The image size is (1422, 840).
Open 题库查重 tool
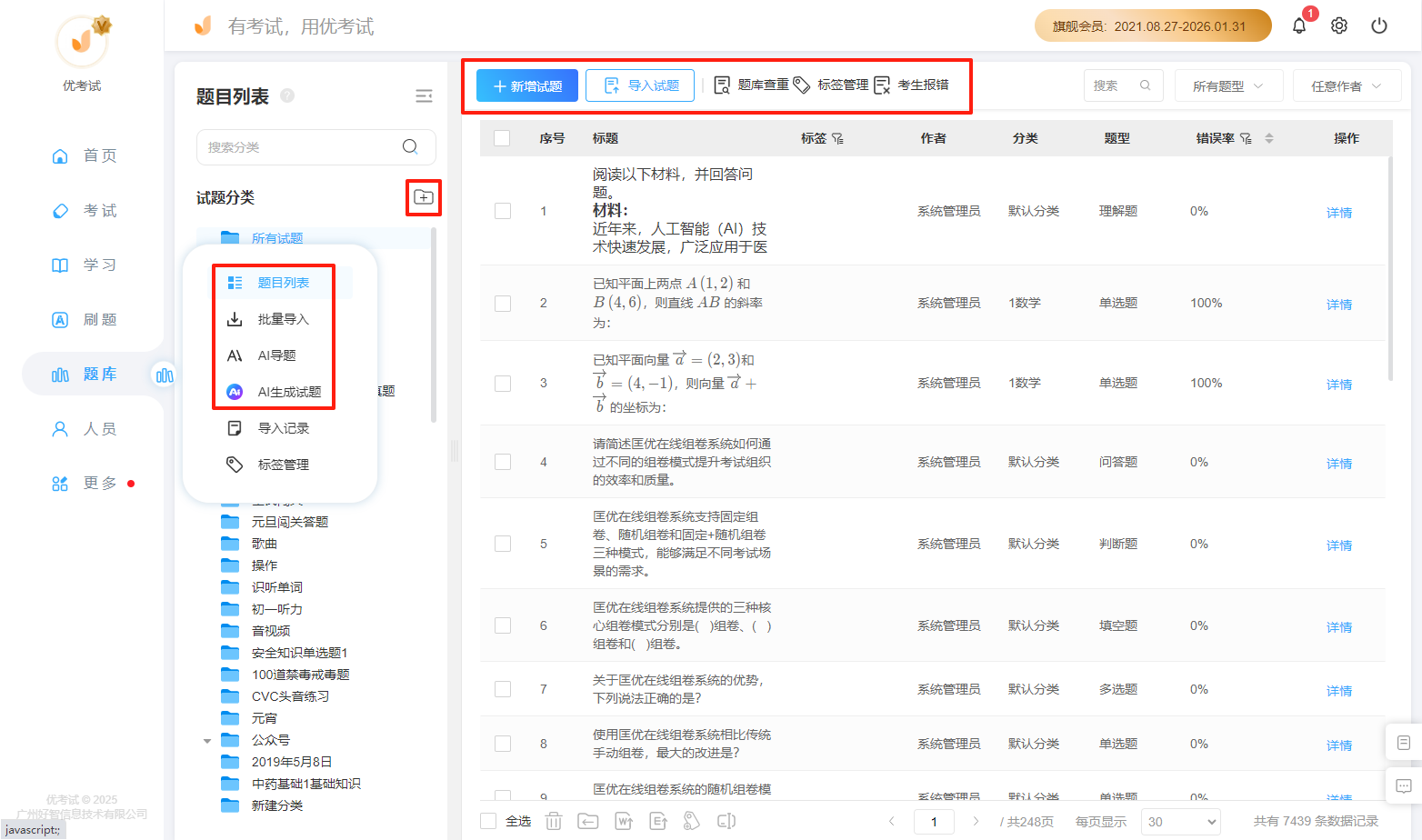pyautogui.click(x=752, y=85)
